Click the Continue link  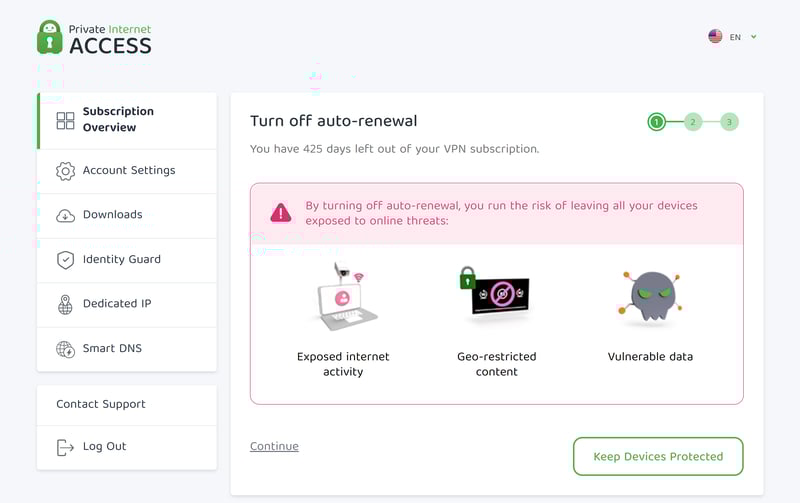point(274,446)
